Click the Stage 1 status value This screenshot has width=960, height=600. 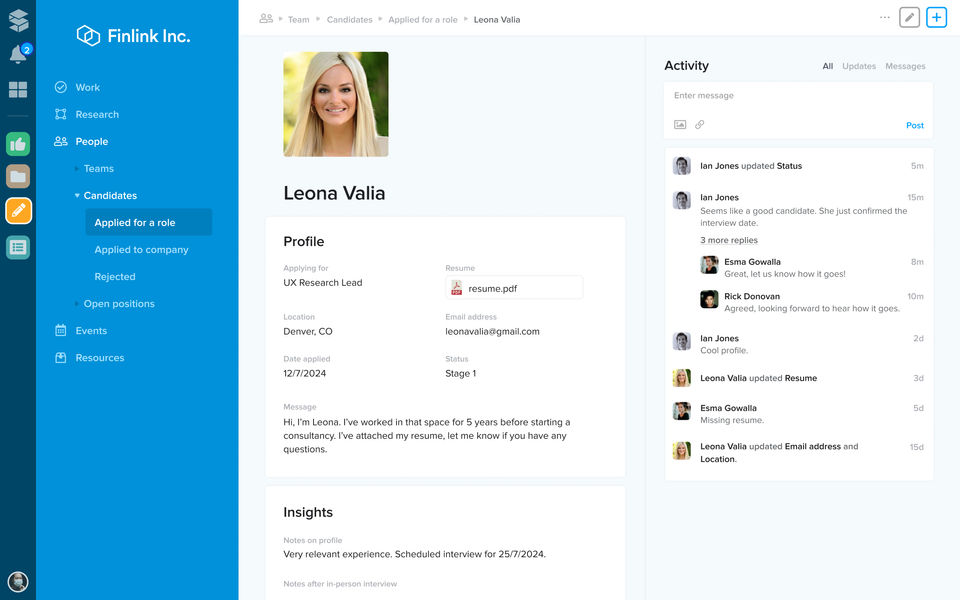click(x=460, y=373)
